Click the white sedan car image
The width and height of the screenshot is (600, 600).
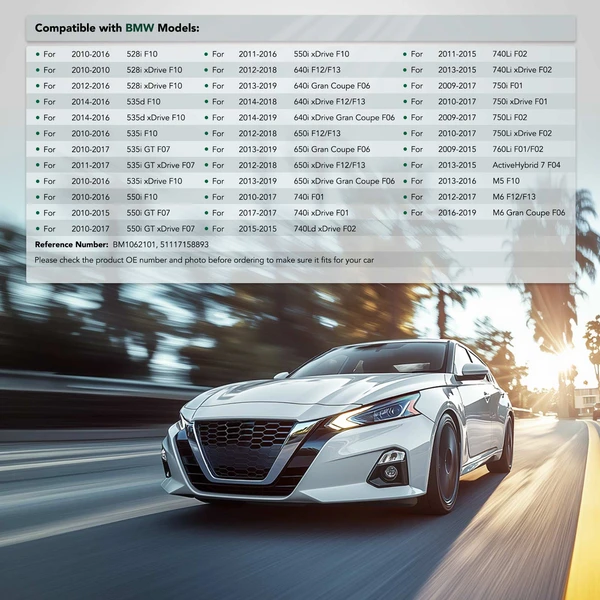[x=340, y=425]
